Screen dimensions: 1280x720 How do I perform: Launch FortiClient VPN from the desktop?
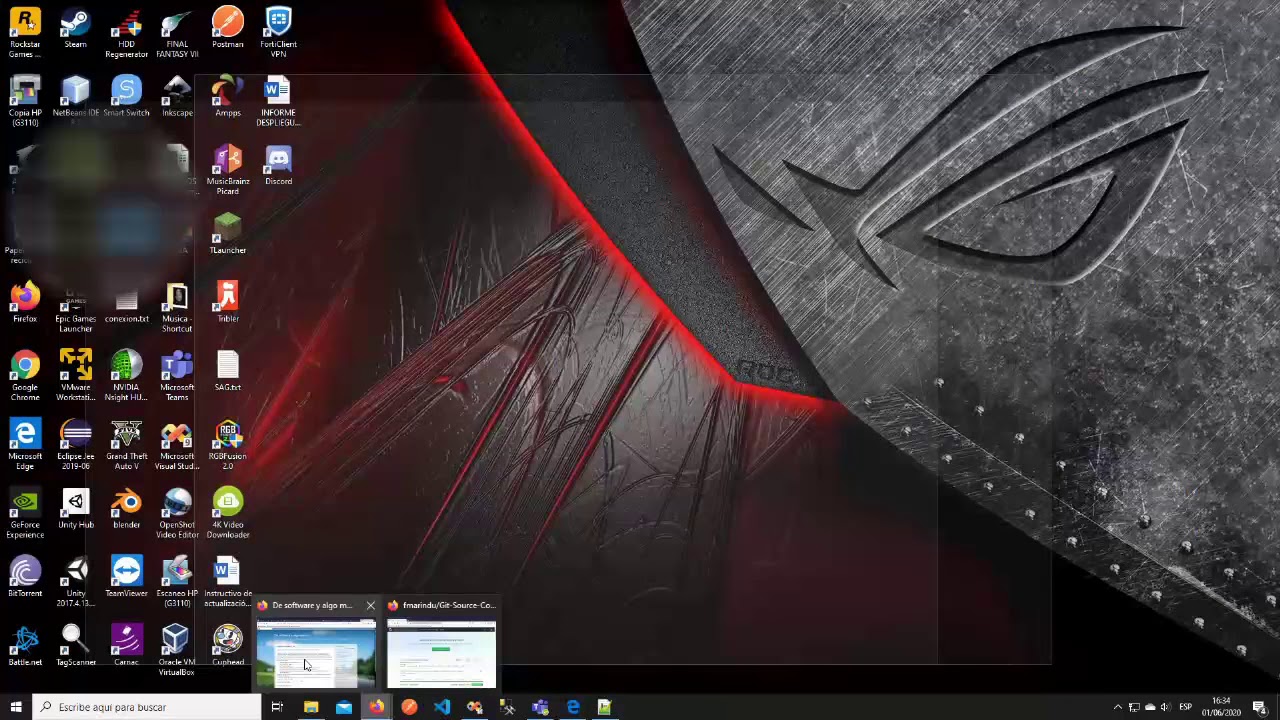278,32
